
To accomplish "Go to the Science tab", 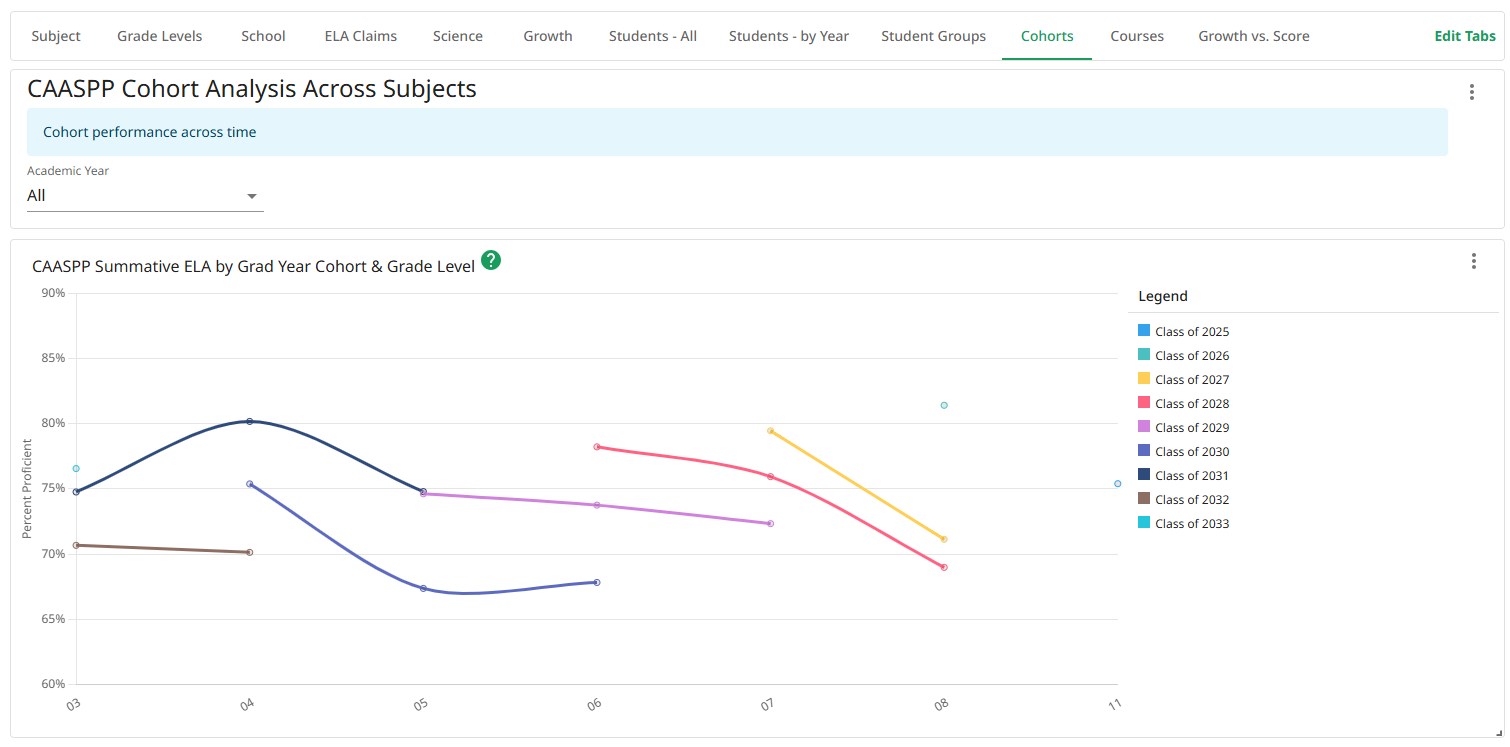I will 458,36.
